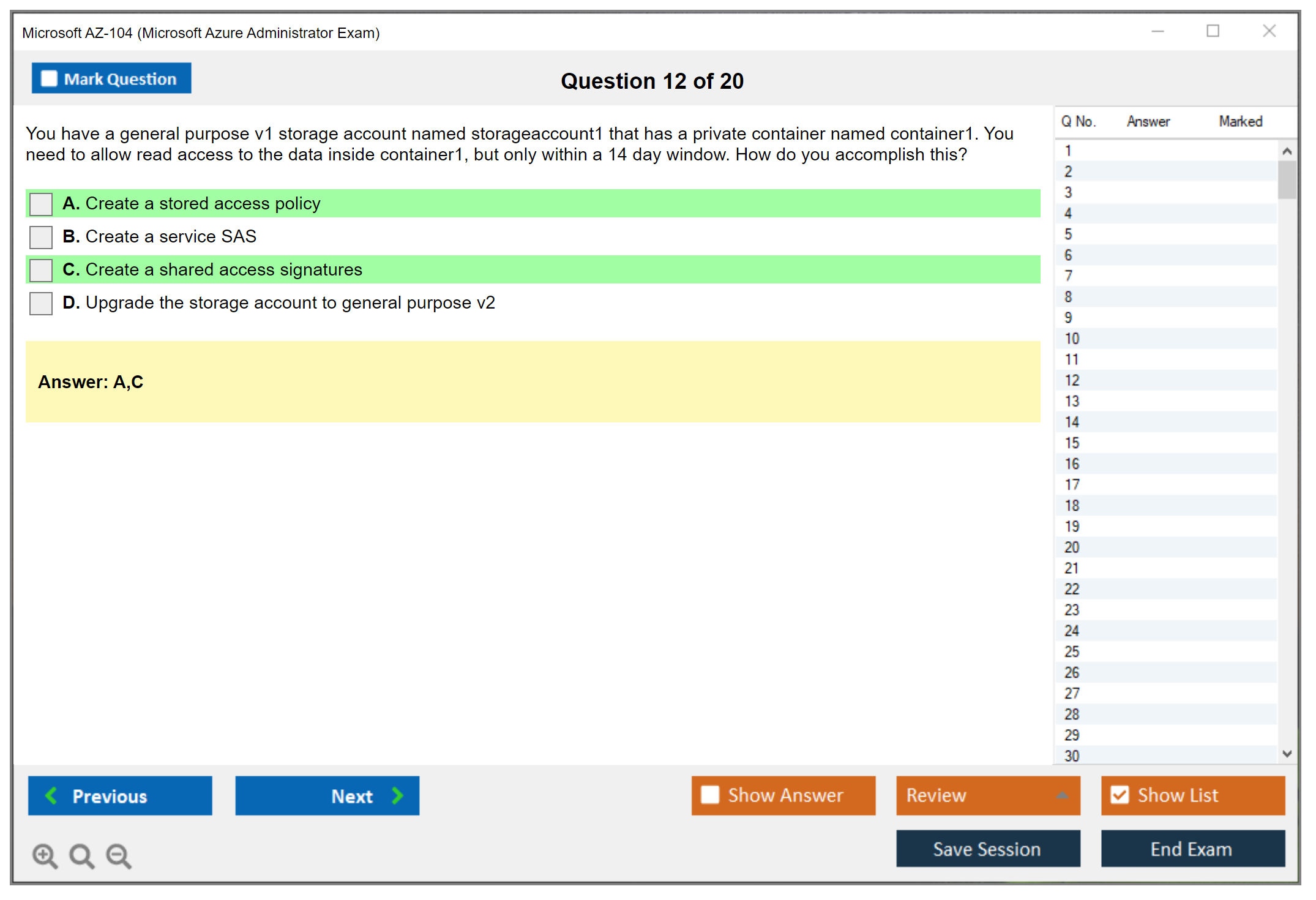Go to the Next question
This screenshot has height=900, width=1316.
(x=327, y=795)
